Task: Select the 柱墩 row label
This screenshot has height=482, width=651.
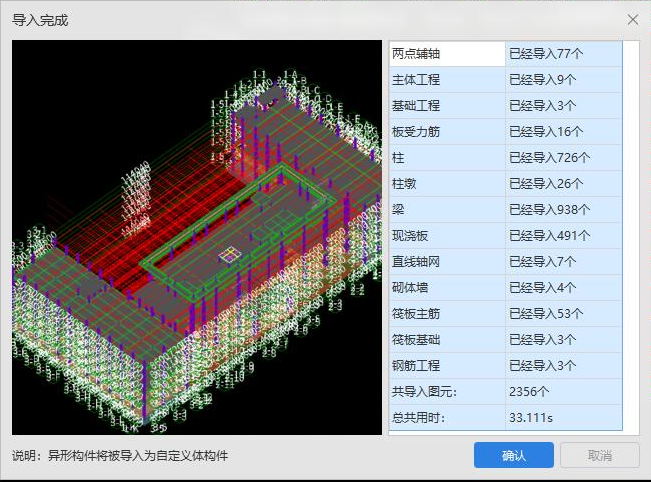Action: coord(447,184)
